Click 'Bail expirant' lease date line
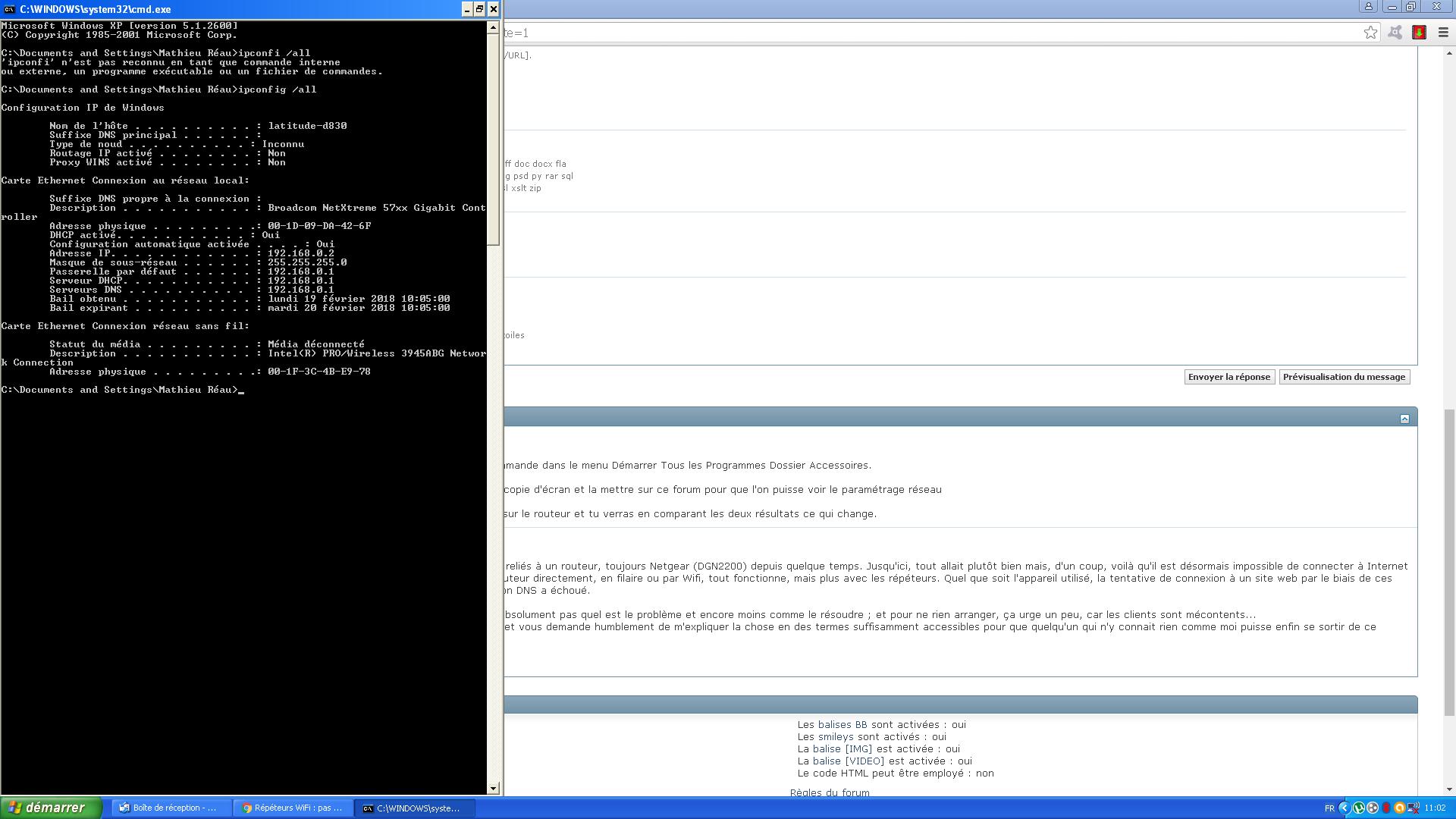The width and height of the screenshot is (1456, 819). tap(249, 308)
